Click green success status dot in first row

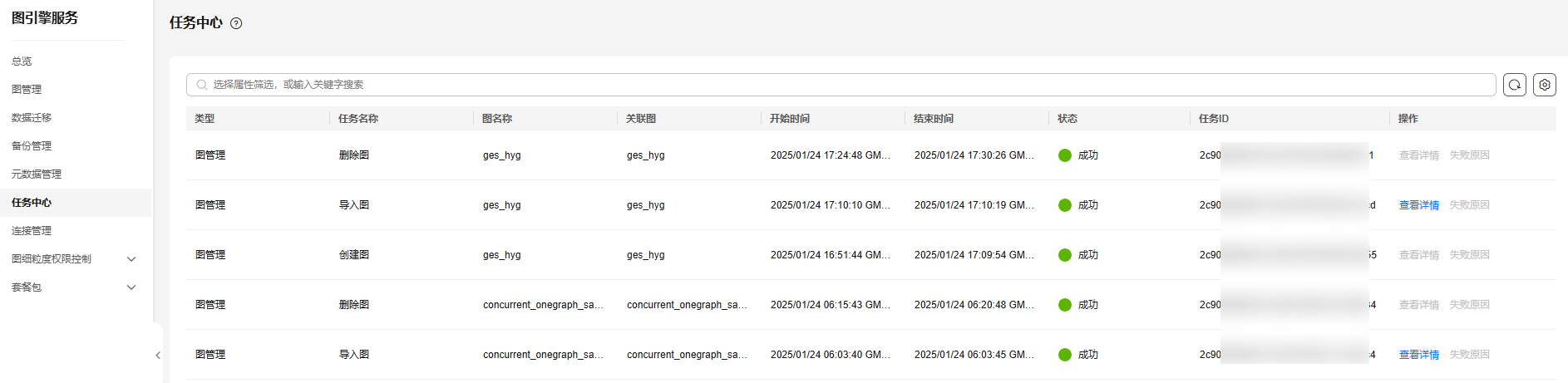point(1065,155)
